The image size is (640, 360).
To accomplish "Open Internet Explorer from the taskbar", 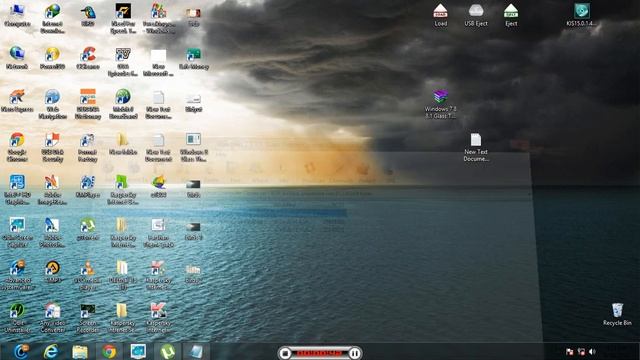I will coord(51,351).
